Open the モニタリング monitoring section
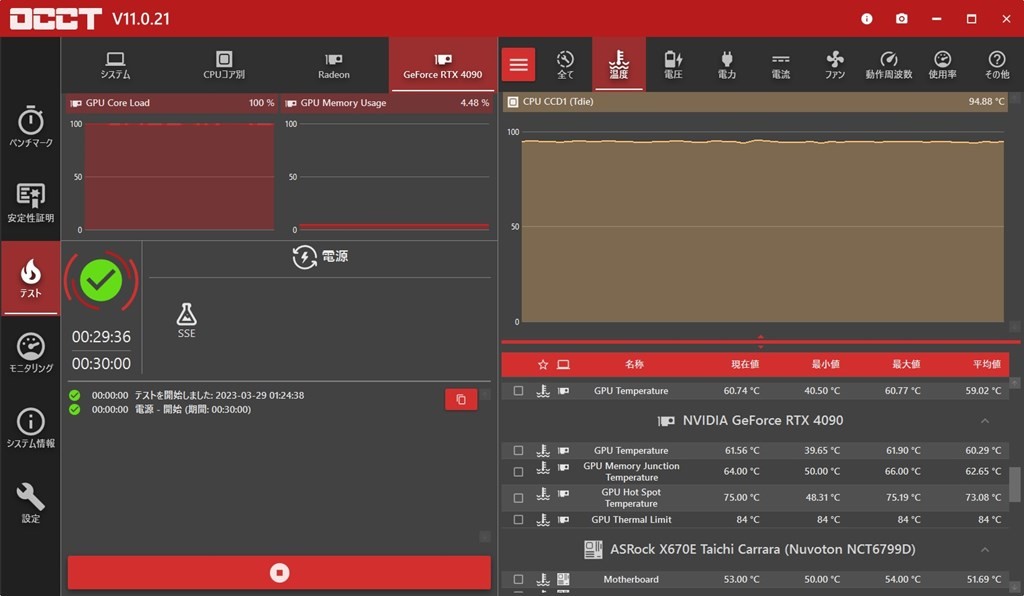 click(x=31, y=353)
